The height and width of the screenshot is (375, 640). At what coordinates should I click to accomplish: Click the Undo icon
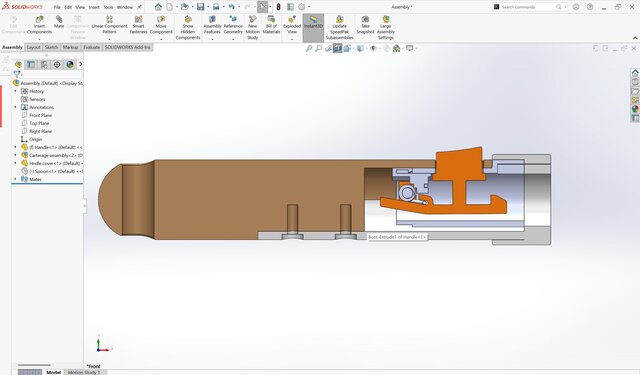[x=231, y=7]
